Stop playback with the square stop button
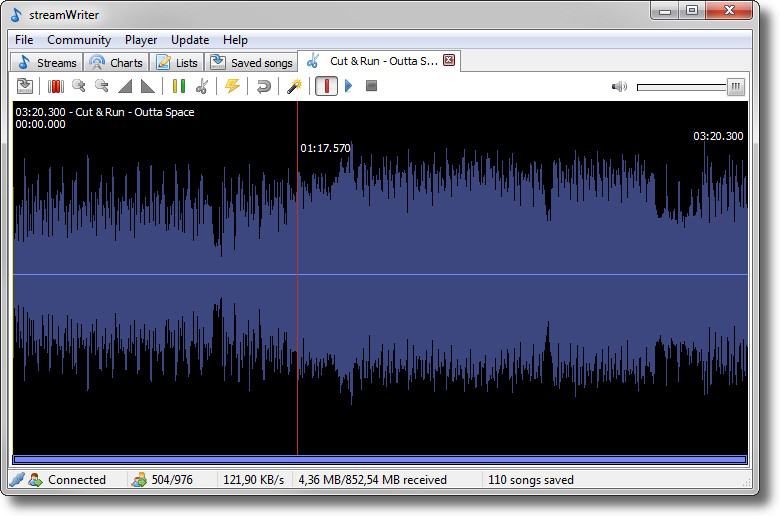780x516 pixels. [x=371, y=86]
